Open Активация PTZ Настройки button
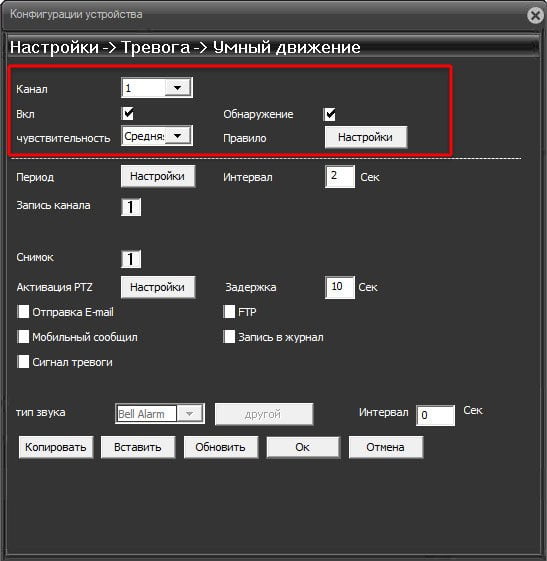The image size is (547, 561). [158, 287]
